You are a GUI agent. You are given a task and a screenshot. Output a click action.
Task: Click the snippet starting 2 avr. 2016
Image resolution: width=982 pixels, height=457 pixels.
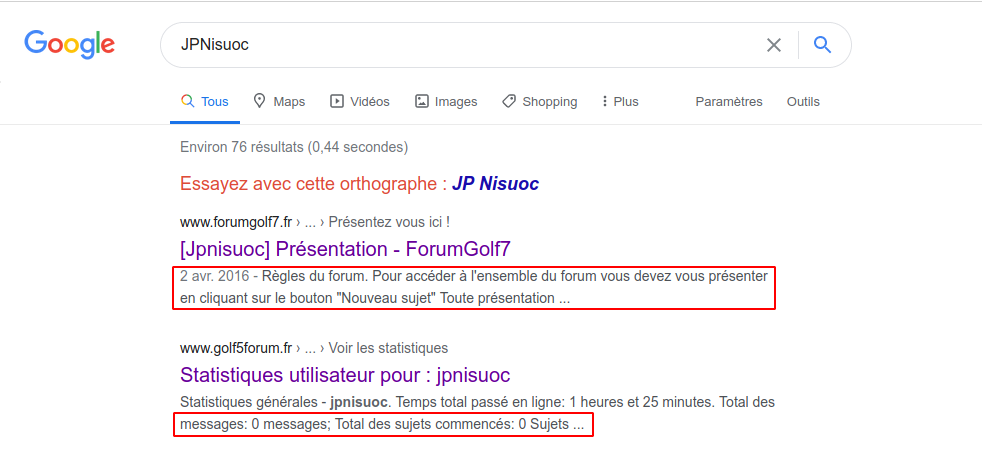pos(474,287)
